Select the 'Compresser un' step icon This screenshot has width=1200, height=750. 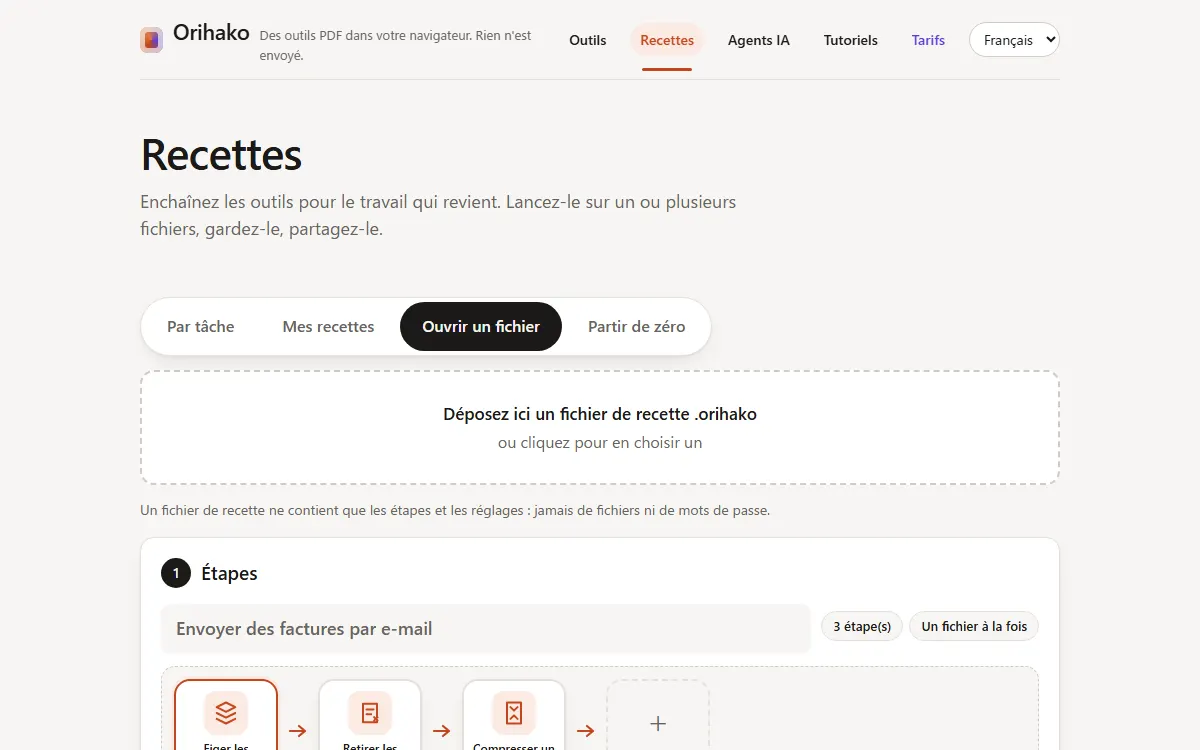click(514, 713)
